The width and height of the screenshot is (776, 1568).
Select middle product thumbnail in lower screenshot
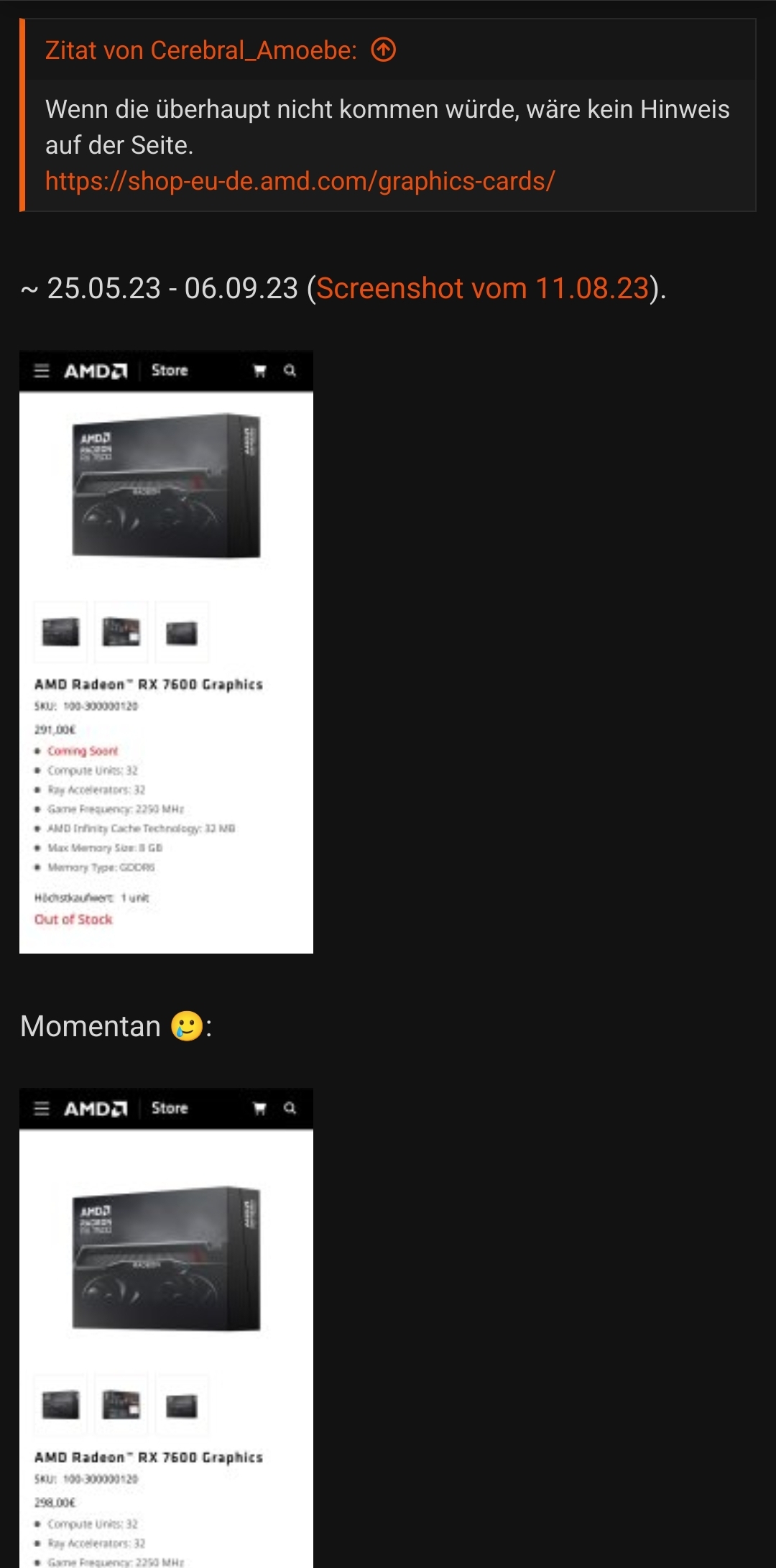click(x=121, y=1405)
